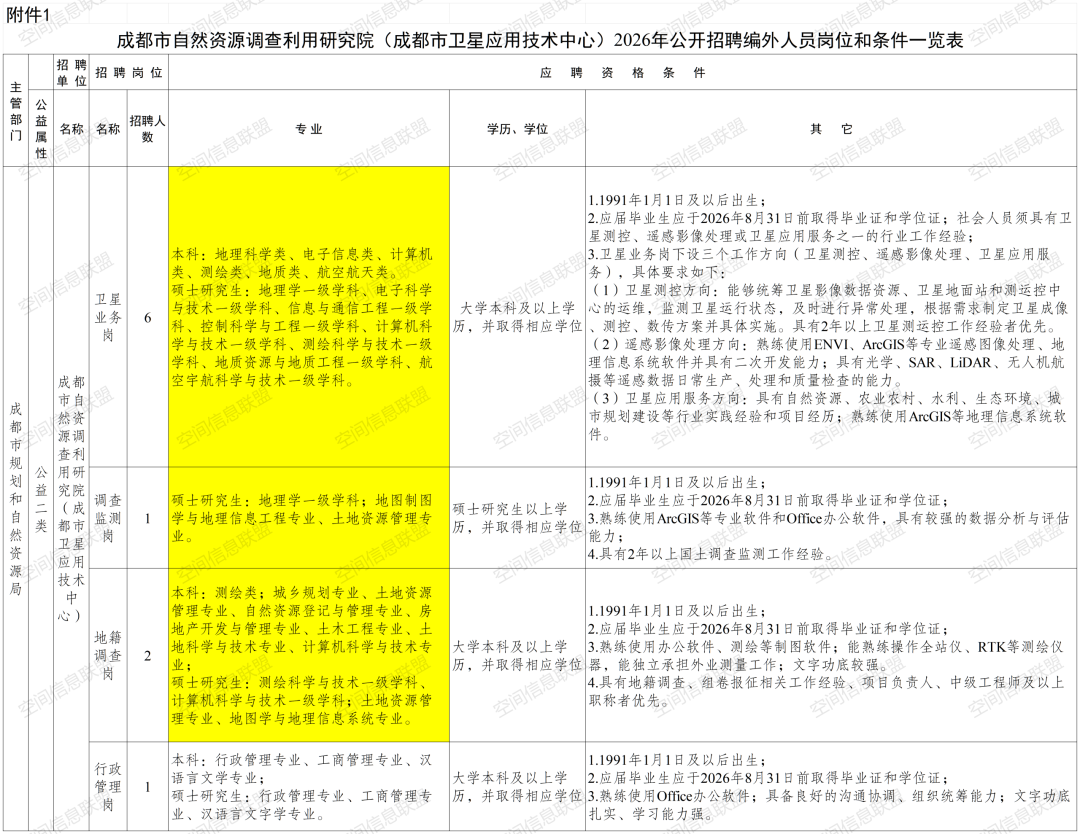Click the '应聘资格条件' header cell
The height and width of the screenshot is (834, 1080).
coord(622,72)
